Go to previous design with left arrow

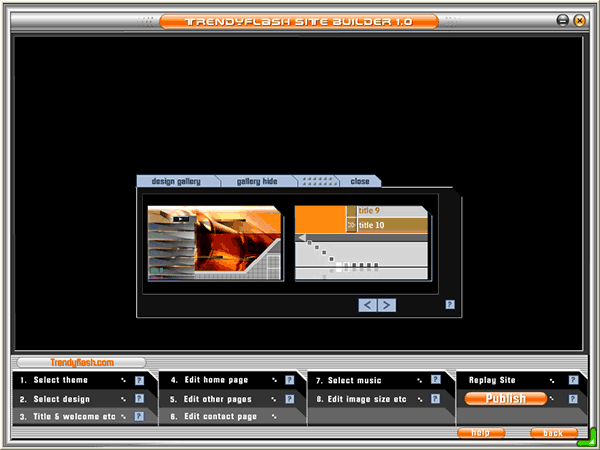(x=367, y=305)
